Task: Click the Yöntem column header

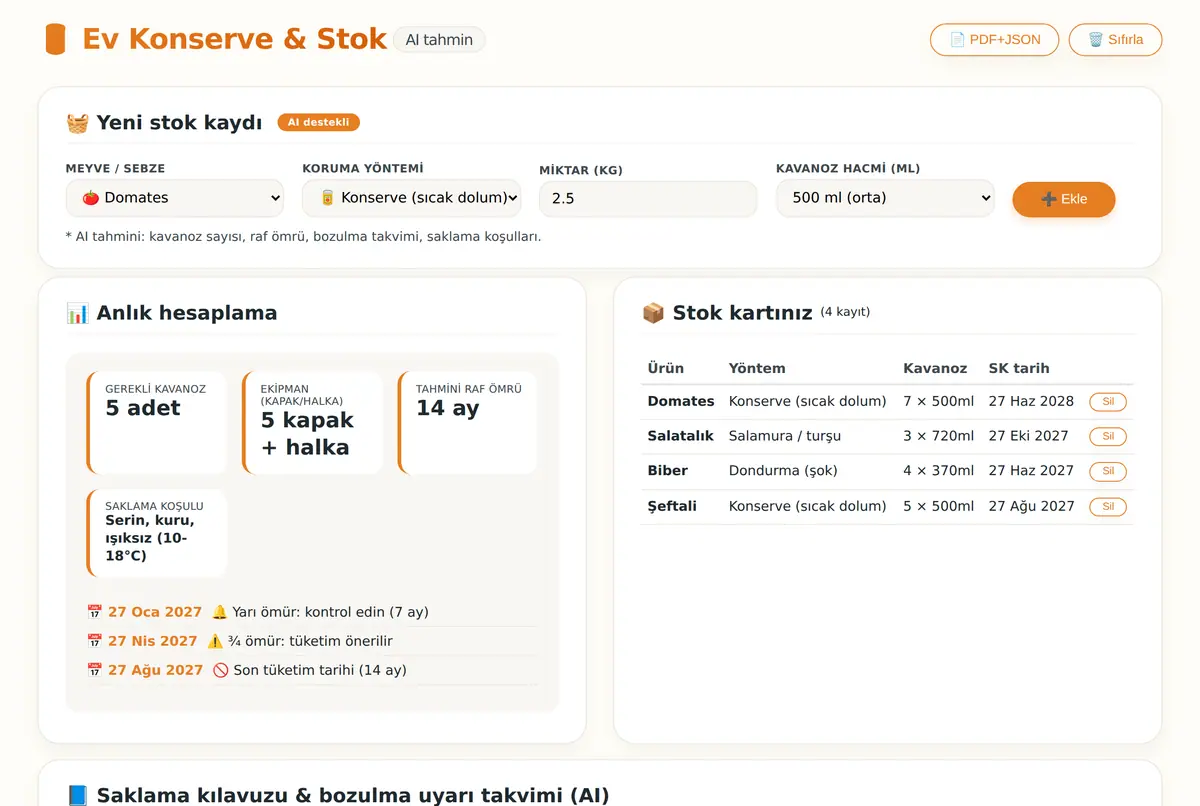Action: click(x=757, y=368)
